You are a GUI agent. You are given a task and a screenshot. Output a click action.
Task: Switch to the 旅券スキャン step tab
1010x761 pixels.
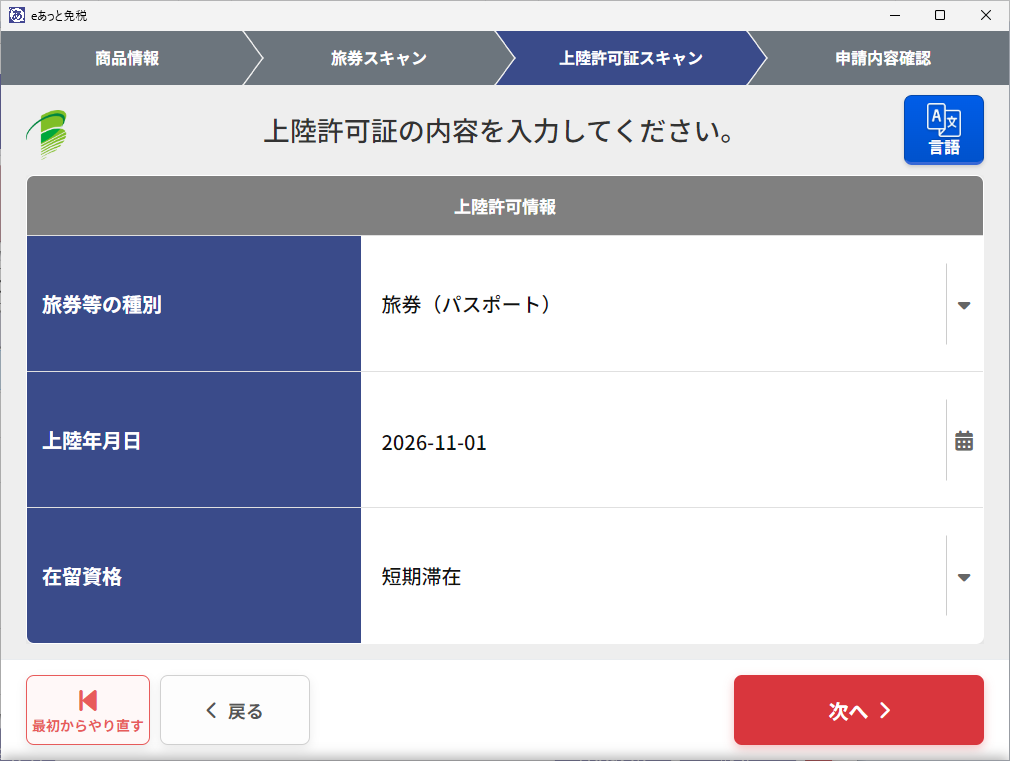pos(379,58)
